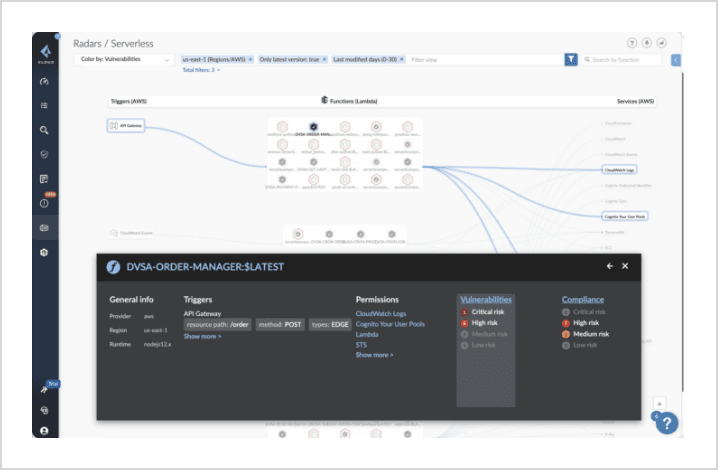The image size is (718, 470).
Task: Open the shield check policies icon
Action: click(44, 154)
